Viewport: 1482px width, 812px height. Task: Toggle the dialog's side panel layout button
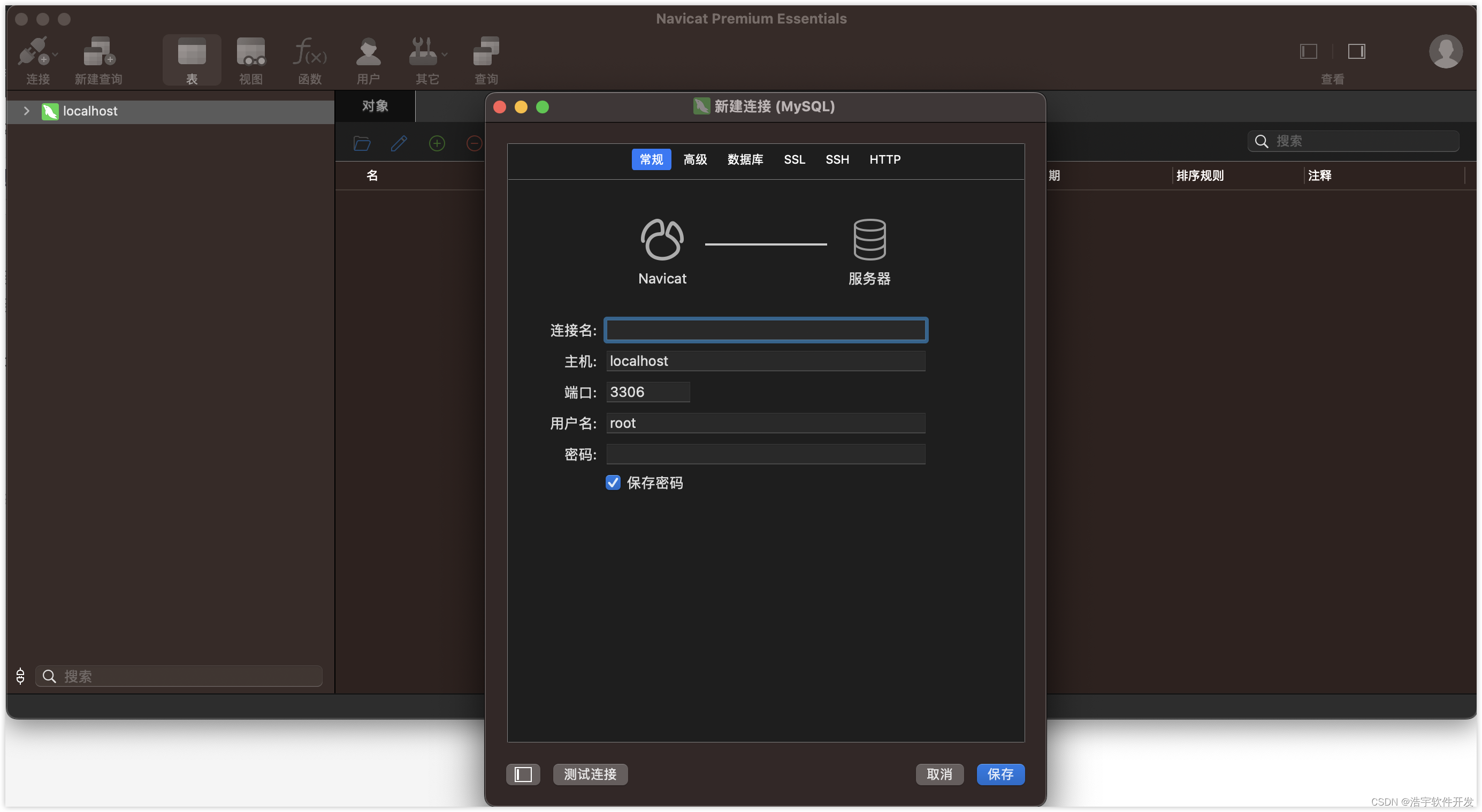(523, 774)
